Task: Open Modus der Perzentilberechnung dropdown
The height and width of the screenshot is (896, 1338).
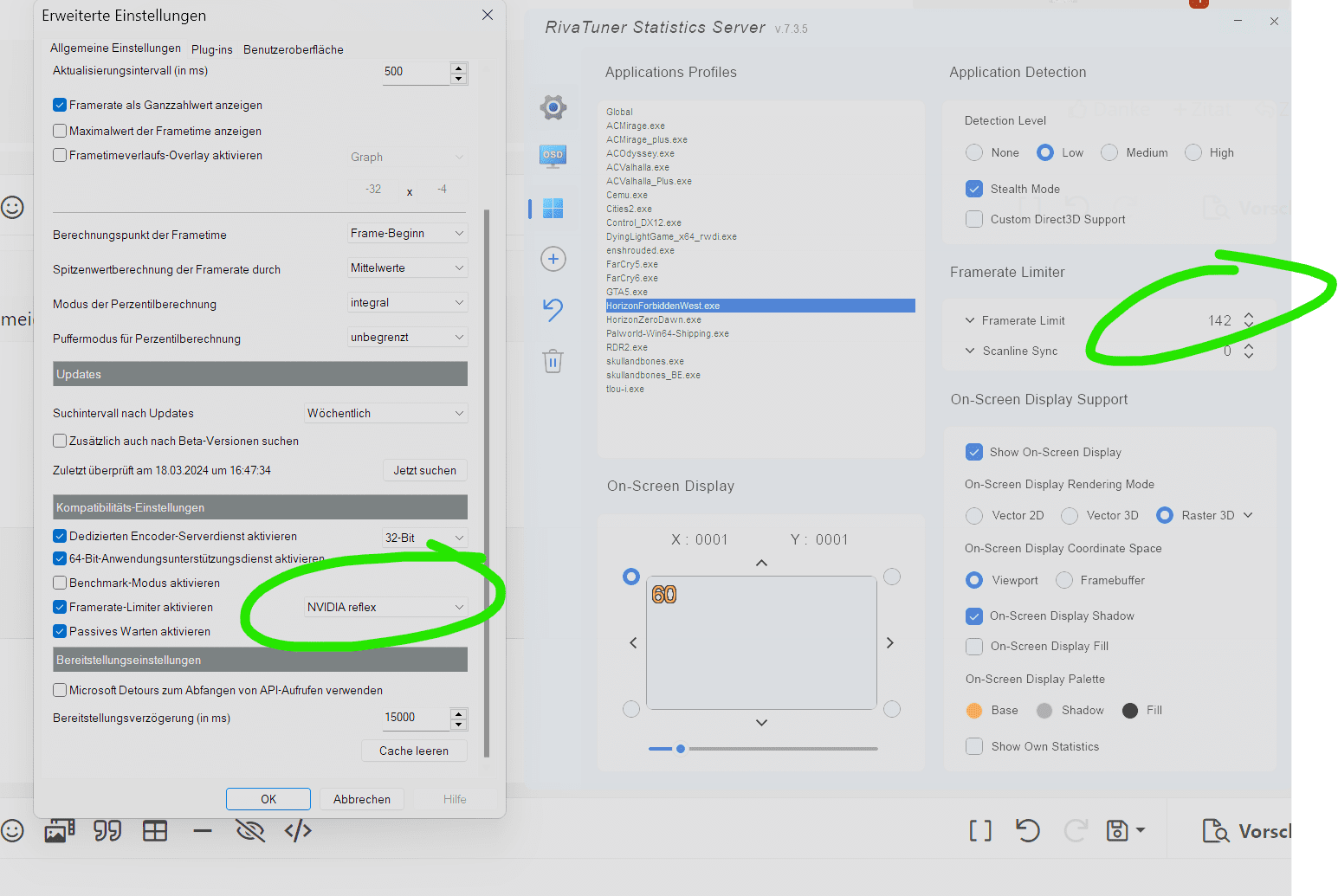Action: (407, 302)
